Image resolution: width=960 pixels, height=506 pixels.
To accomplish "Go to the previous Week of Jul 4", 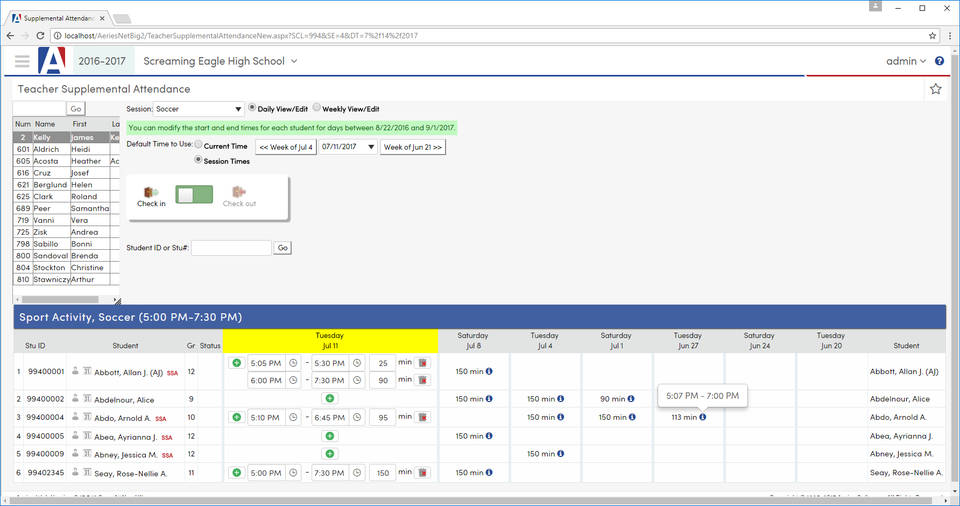I will [x=286, y=147].
